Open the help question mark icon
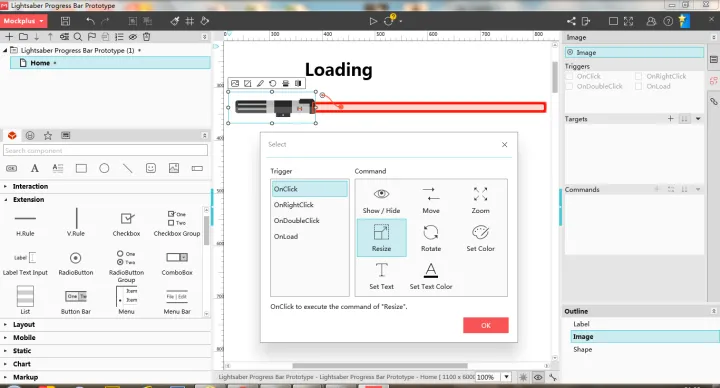 tap(668, 21)
